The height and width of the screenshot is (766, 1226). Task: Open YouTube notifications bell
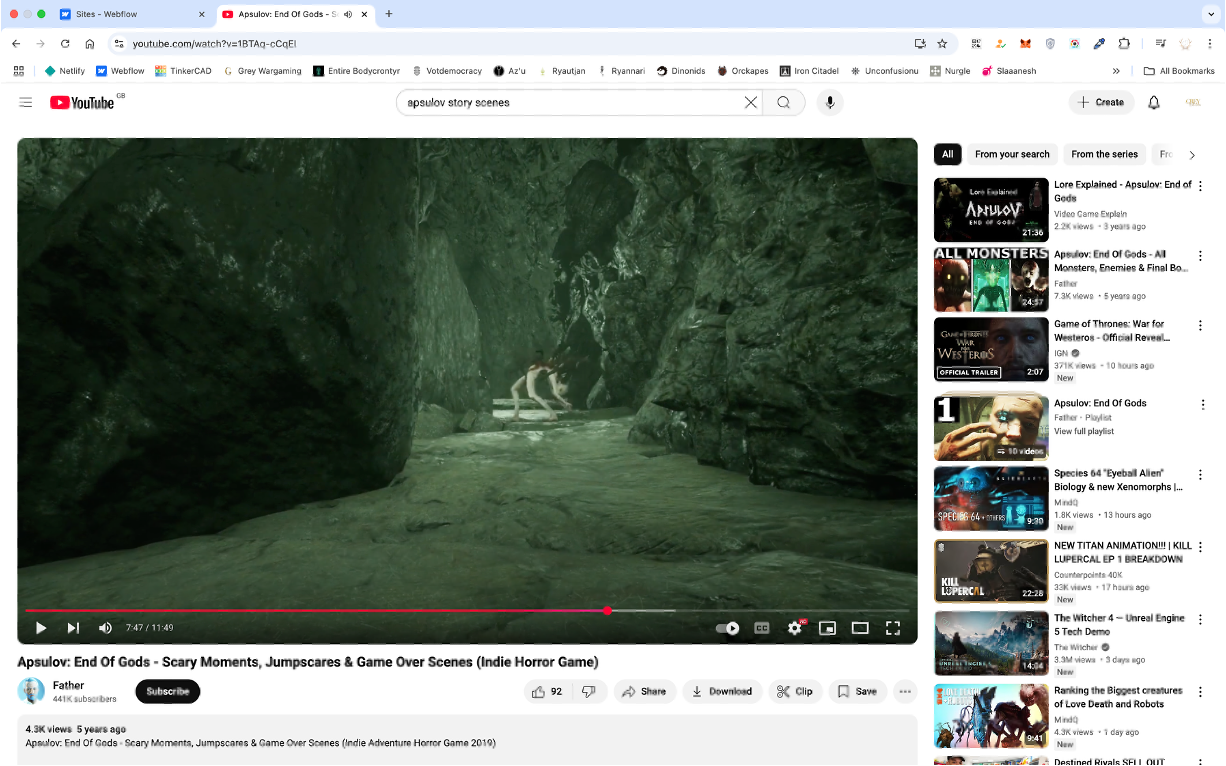[x=1154, y=102]
